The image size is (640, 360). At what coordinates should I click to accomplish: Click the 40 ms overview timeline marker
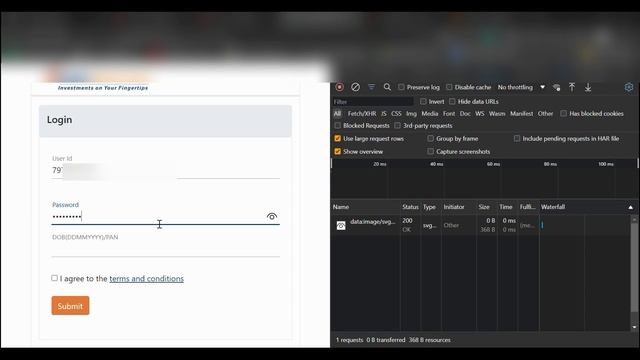[437, 164]
